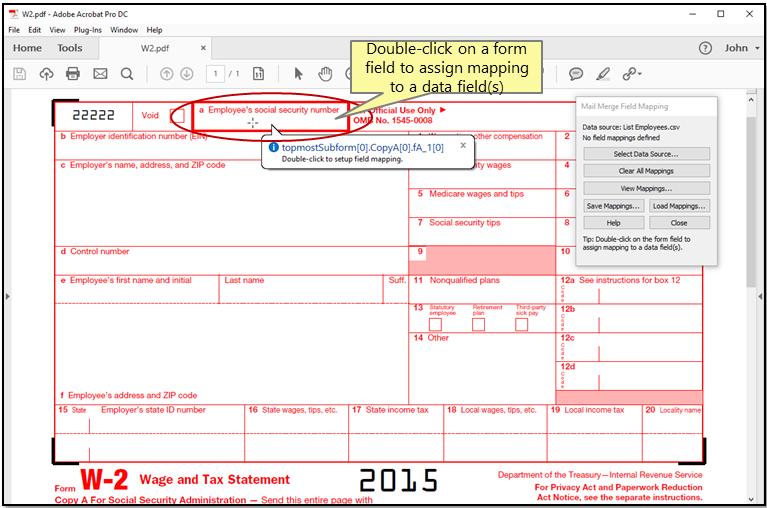Switch to the Tools tab

point(69,48)
